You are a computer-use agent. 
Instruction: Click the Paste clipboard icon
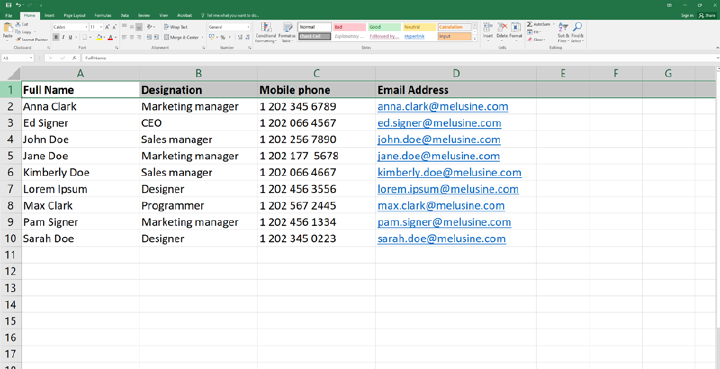8,27
